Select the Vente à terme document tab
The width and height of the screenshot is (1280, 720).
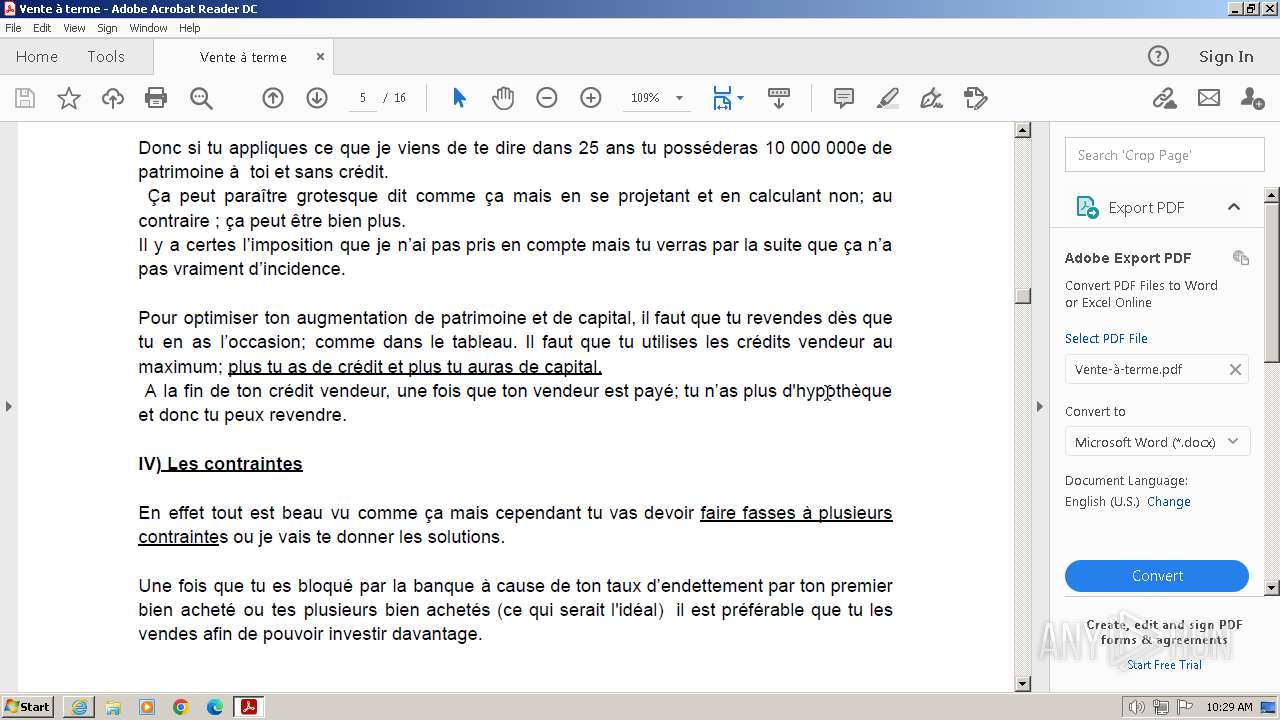coord(243,57)
